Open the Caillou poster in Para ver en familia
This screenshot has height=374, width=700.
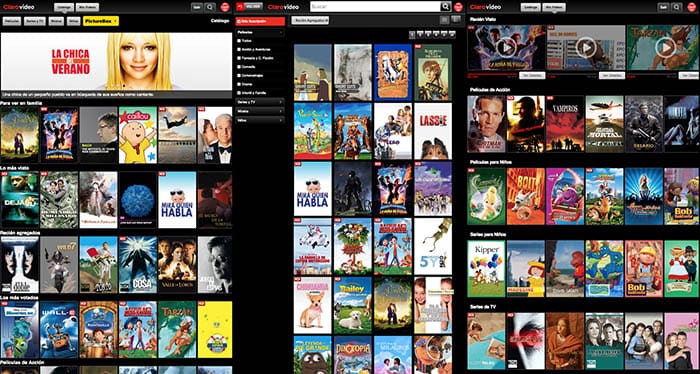pyautogui.click(x=138, y=135)
